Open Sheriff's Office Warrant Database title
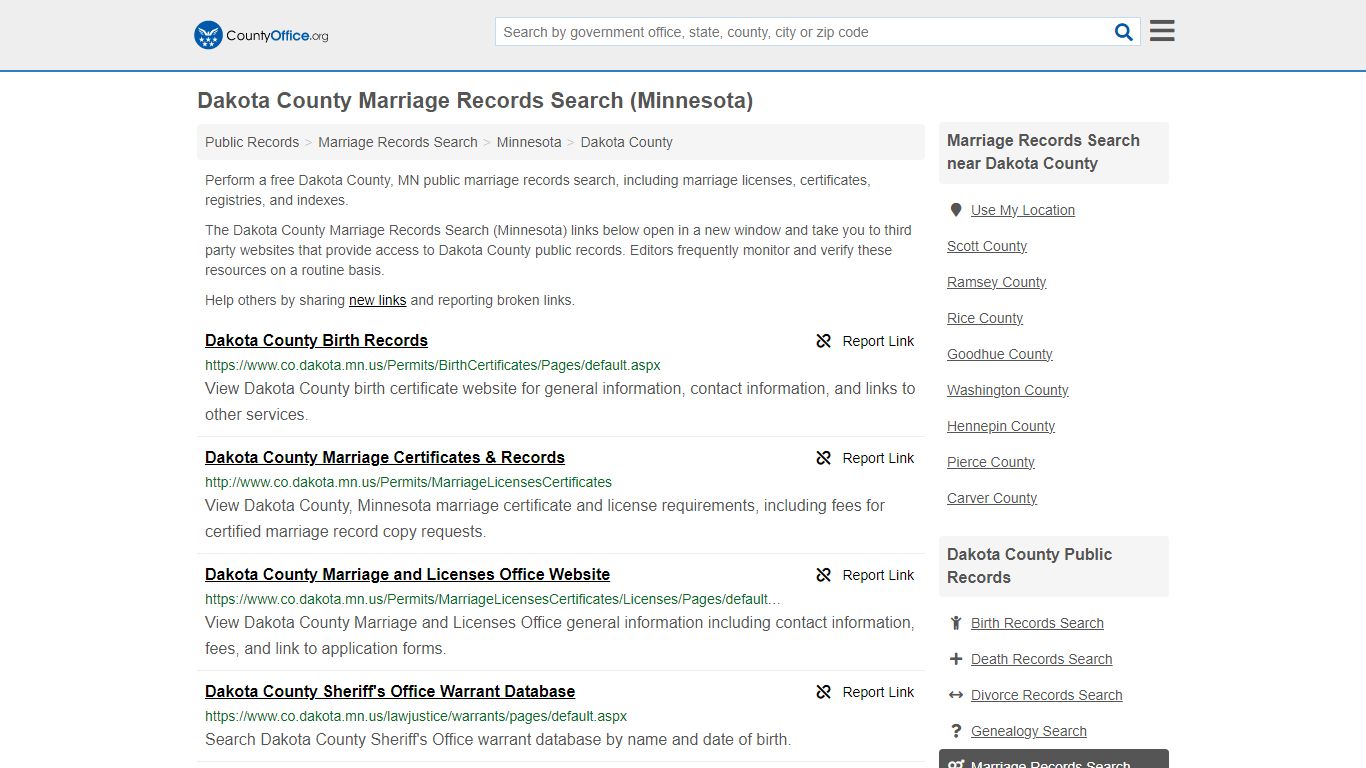Viewport: 1366px width, 768px height. coord(390,691)
